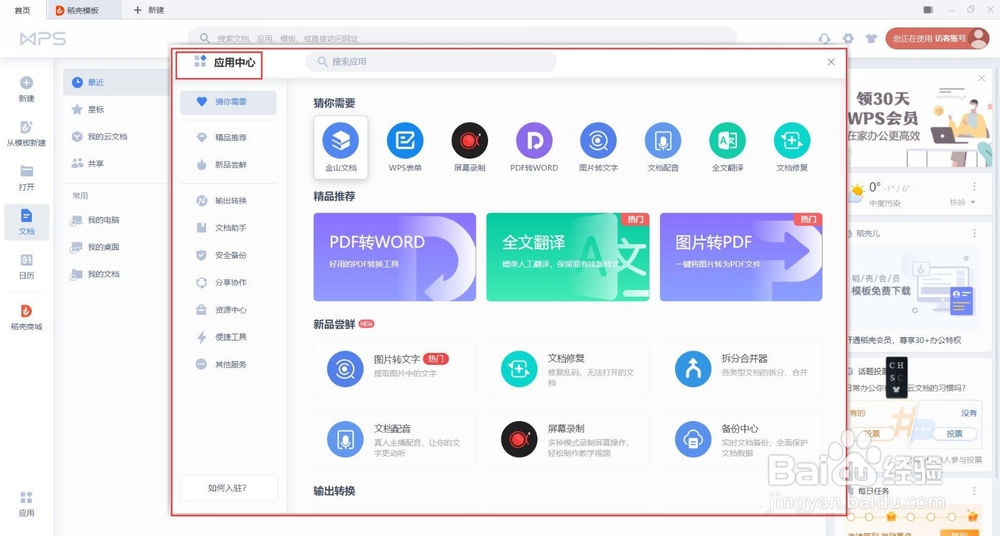Select 图片转文字 icon in 猜你需要 row
Screen dimensions: 1000x536
[598, 147]
